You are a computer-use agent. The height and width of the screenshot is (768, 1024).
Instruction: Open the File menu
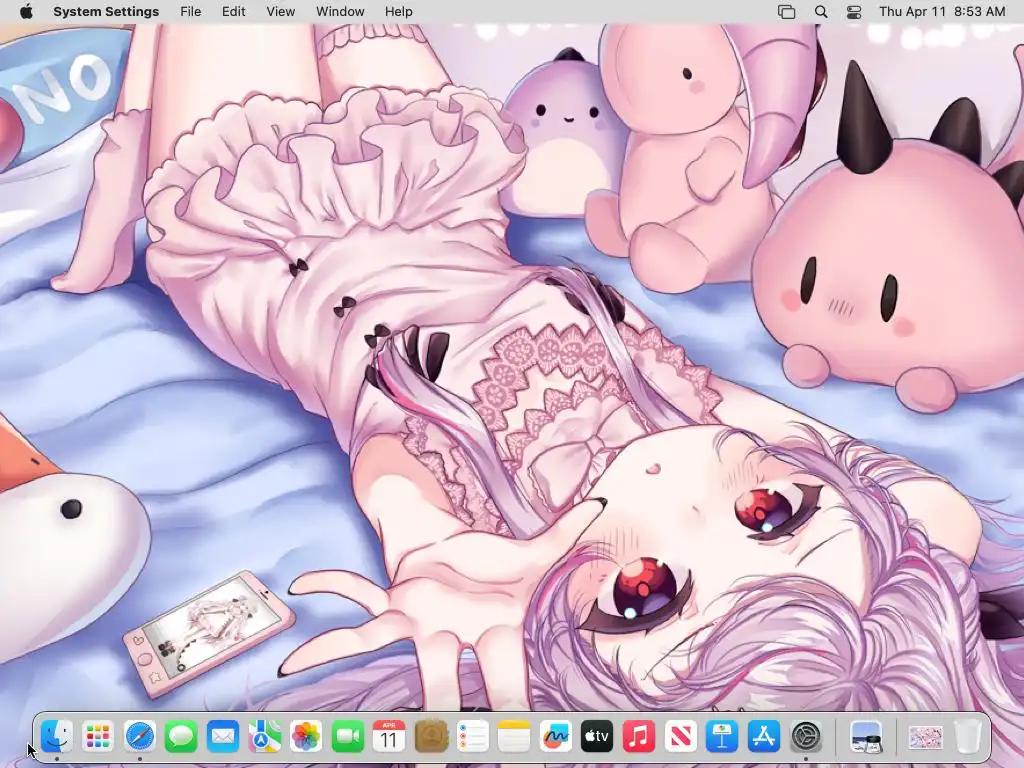point(191,12)
